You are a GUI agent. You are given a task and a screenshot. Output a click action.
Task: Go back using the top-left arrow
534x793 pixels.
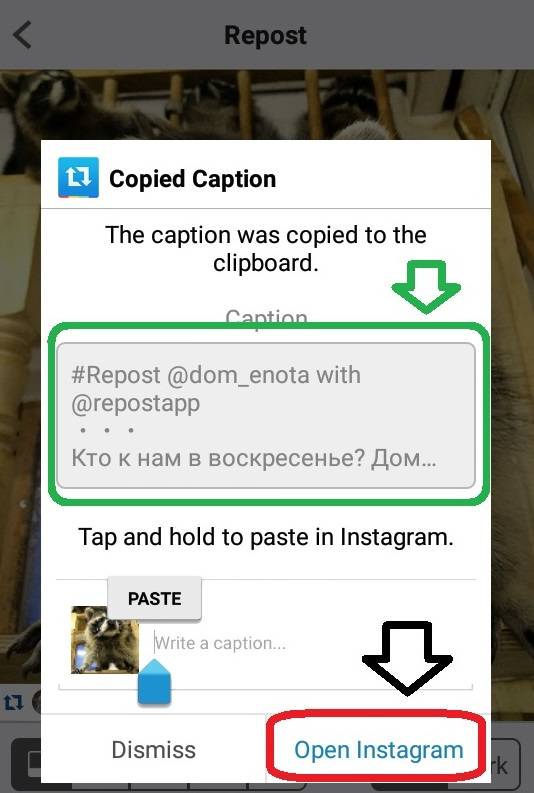[x=23, y=34]
